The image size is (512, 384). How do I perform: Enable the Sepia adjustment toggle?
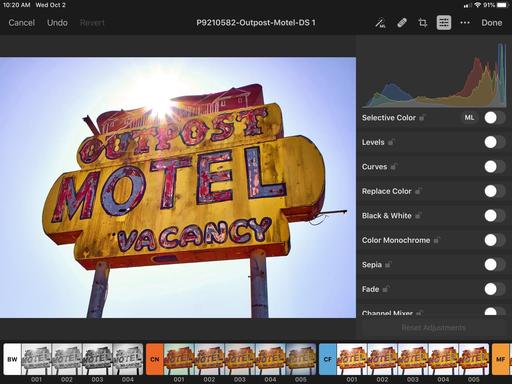point(494,264)
